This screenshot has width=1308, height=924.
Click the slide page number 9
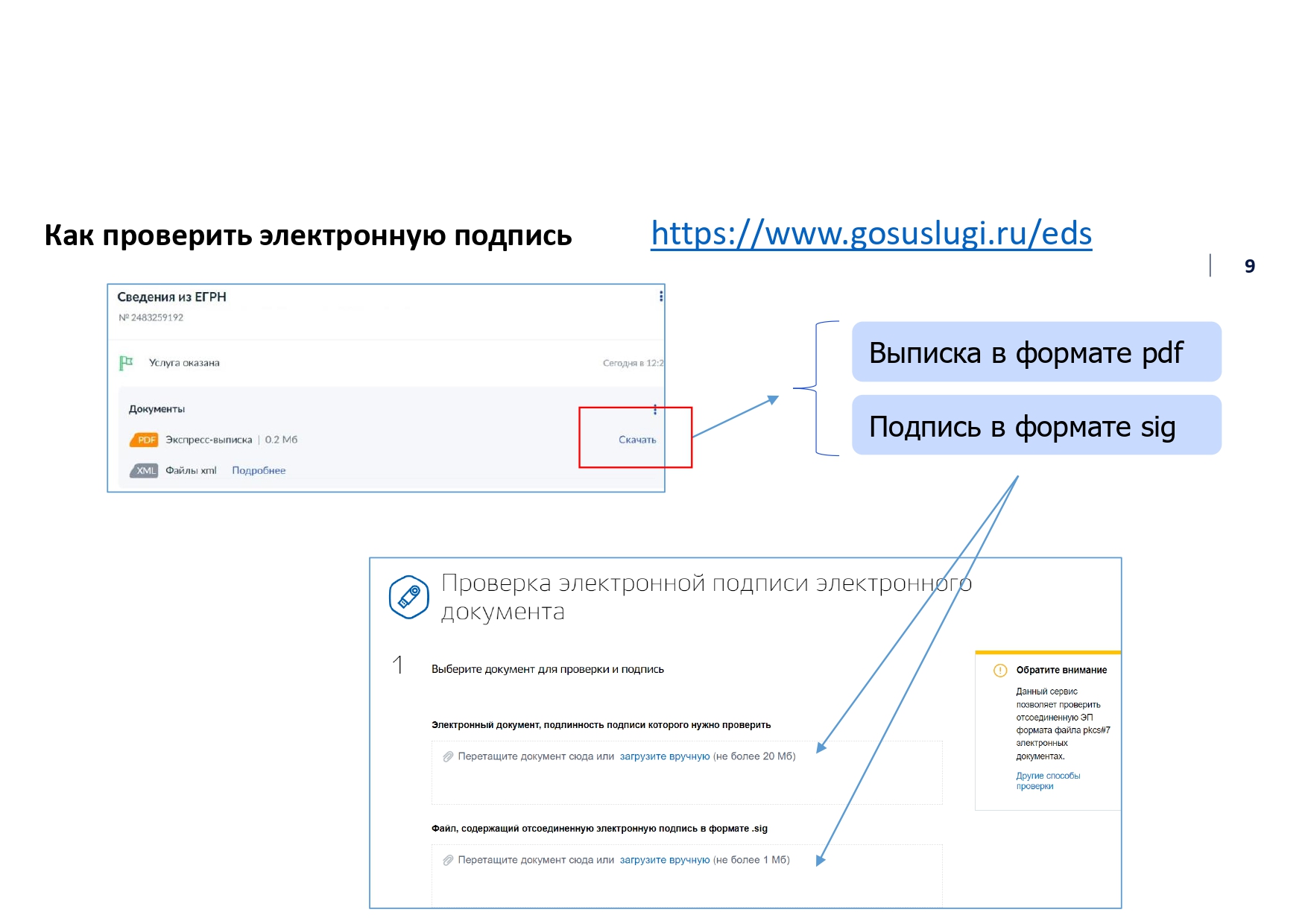[x=1250, y=266]
